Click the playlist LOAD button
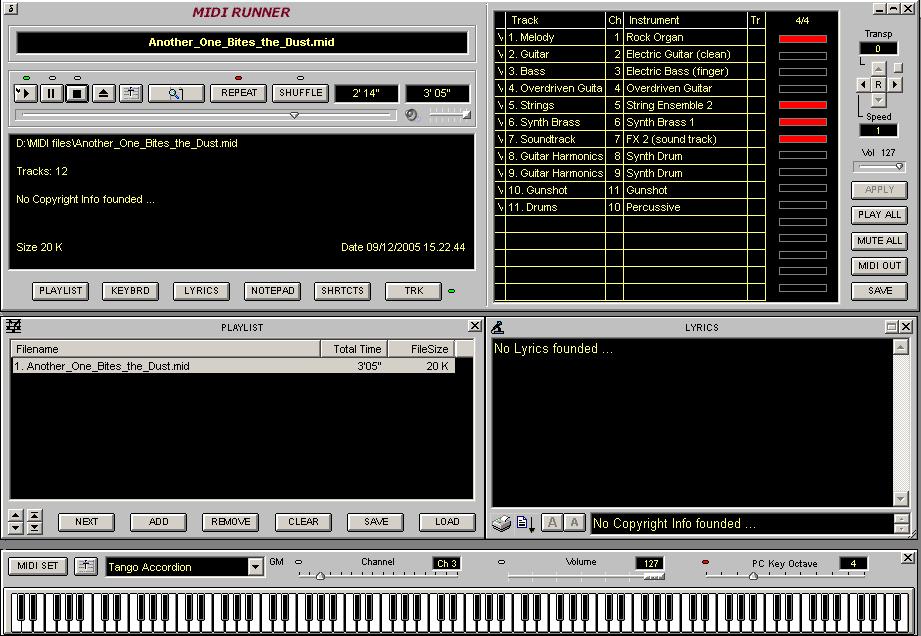This screenshot has height=636, width=921. point(447,522)
